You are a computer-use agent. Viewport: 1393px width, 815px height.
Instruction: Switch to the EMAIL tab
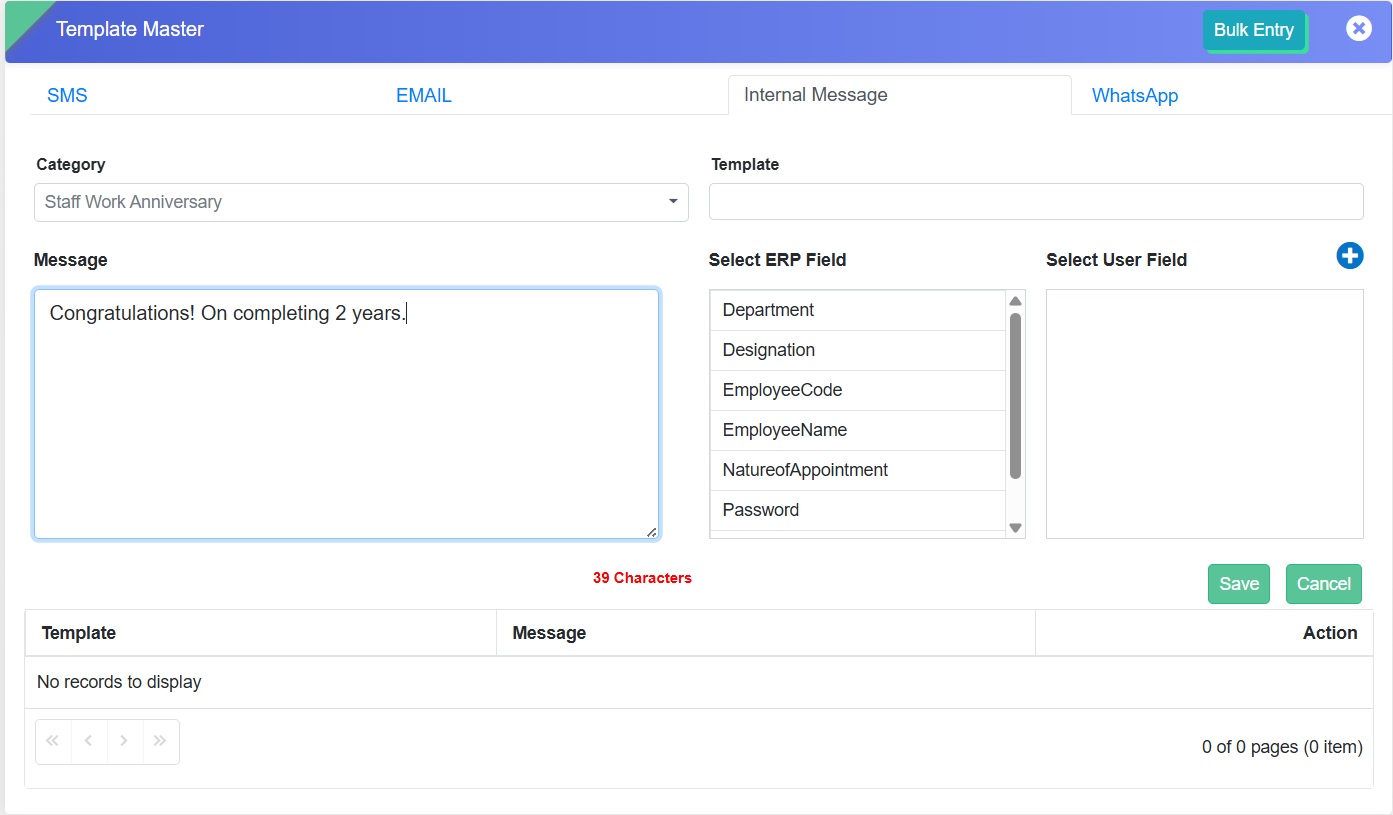click(x=423, y=96)
